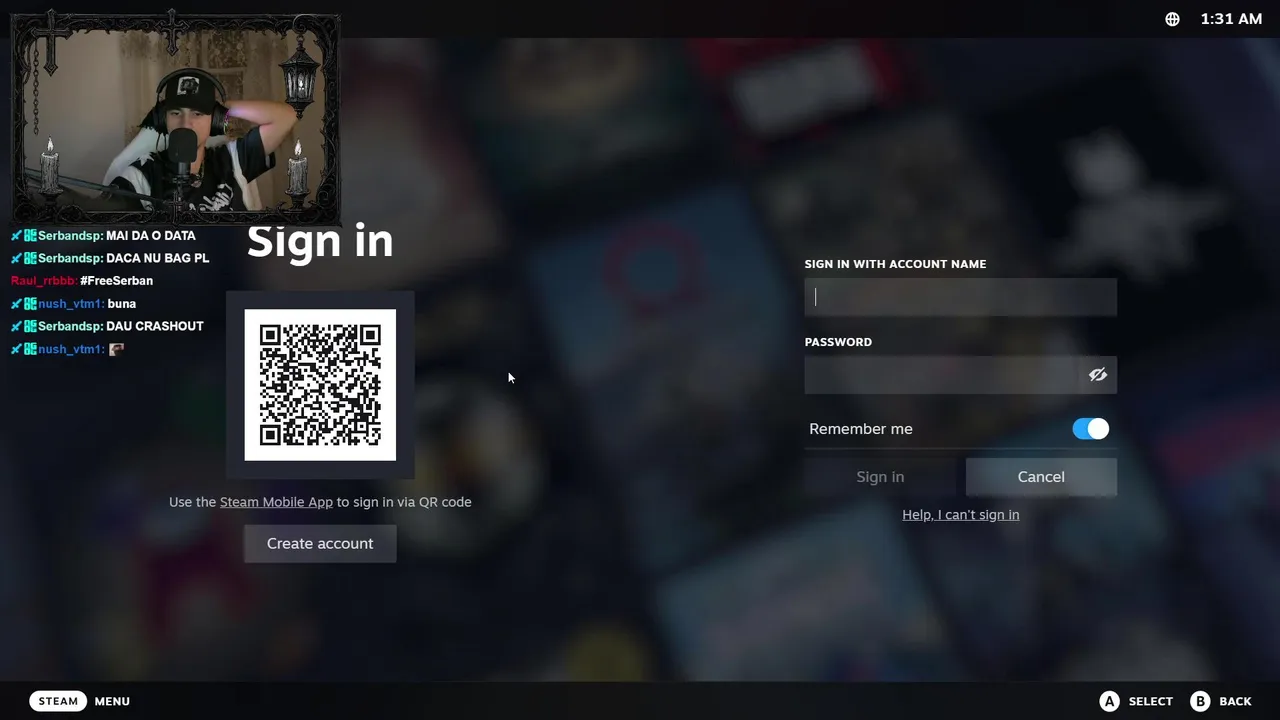This screenshot has height=720, width=1280.
Task: Click the Create account button
Action: (x=320, y=544)
